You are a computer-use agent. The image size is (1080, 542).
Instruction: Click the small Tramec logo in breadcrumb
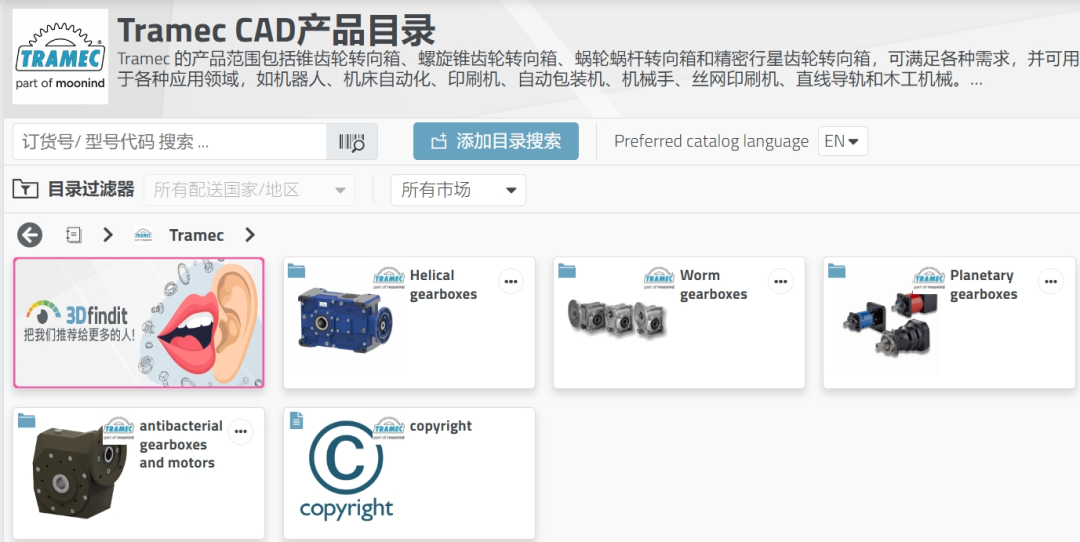pyautogui.click(x=143, y=235)
